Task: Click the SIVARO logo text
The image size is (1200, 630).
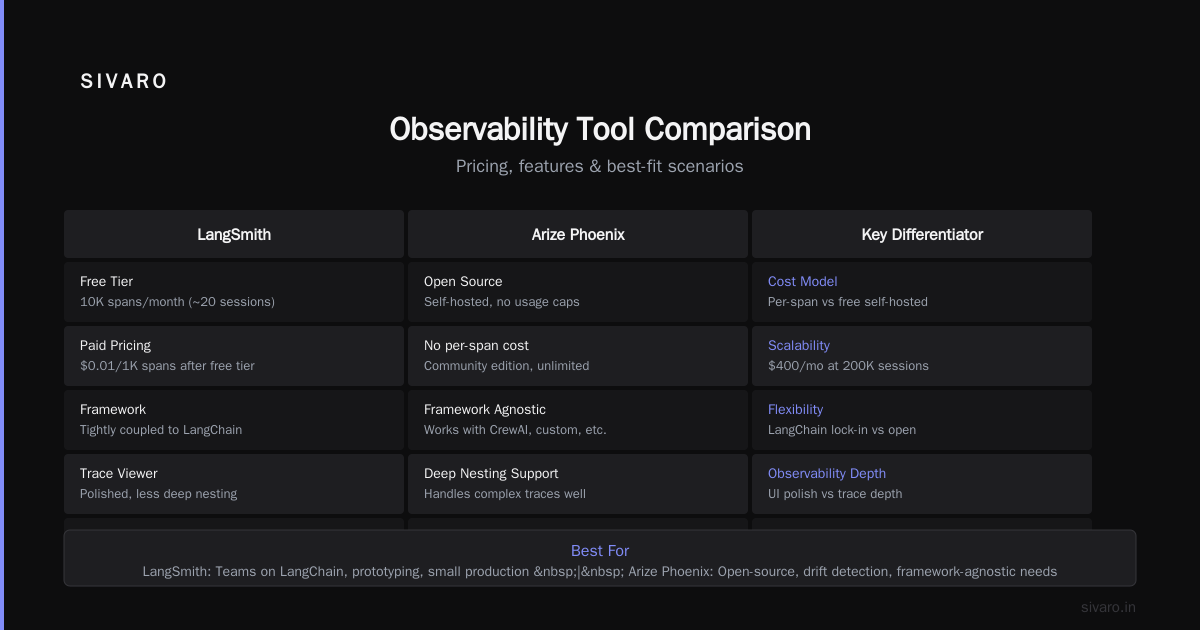Action: 124,82
